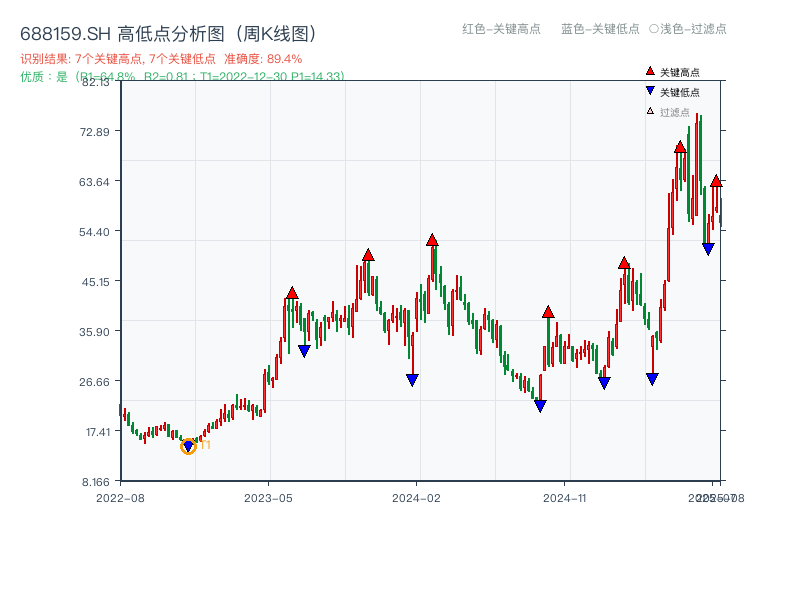Click the blue low marker near the 2024-11 label
Viewport: 800px width, 600px height.
pos(602,381)
